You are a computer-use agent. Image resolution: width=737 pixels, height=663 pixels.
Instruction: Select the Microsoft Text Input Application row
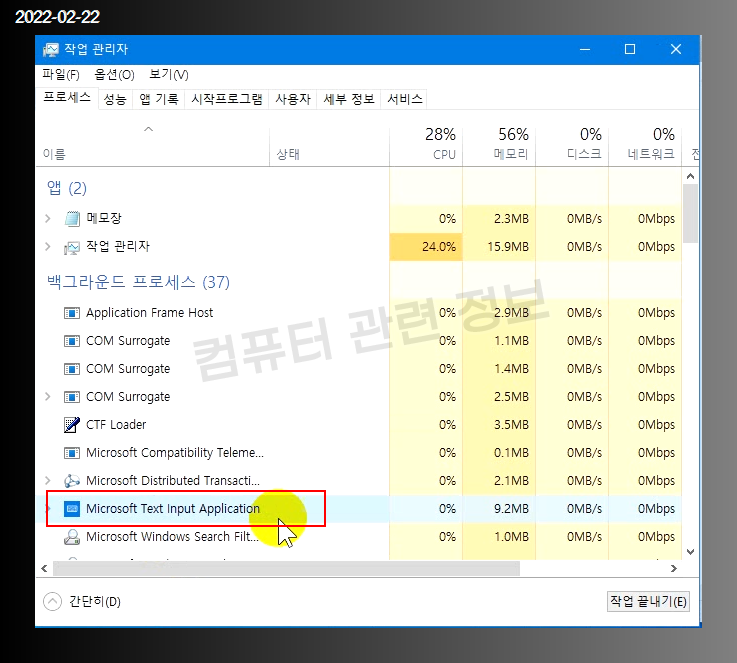click(359, 509)
